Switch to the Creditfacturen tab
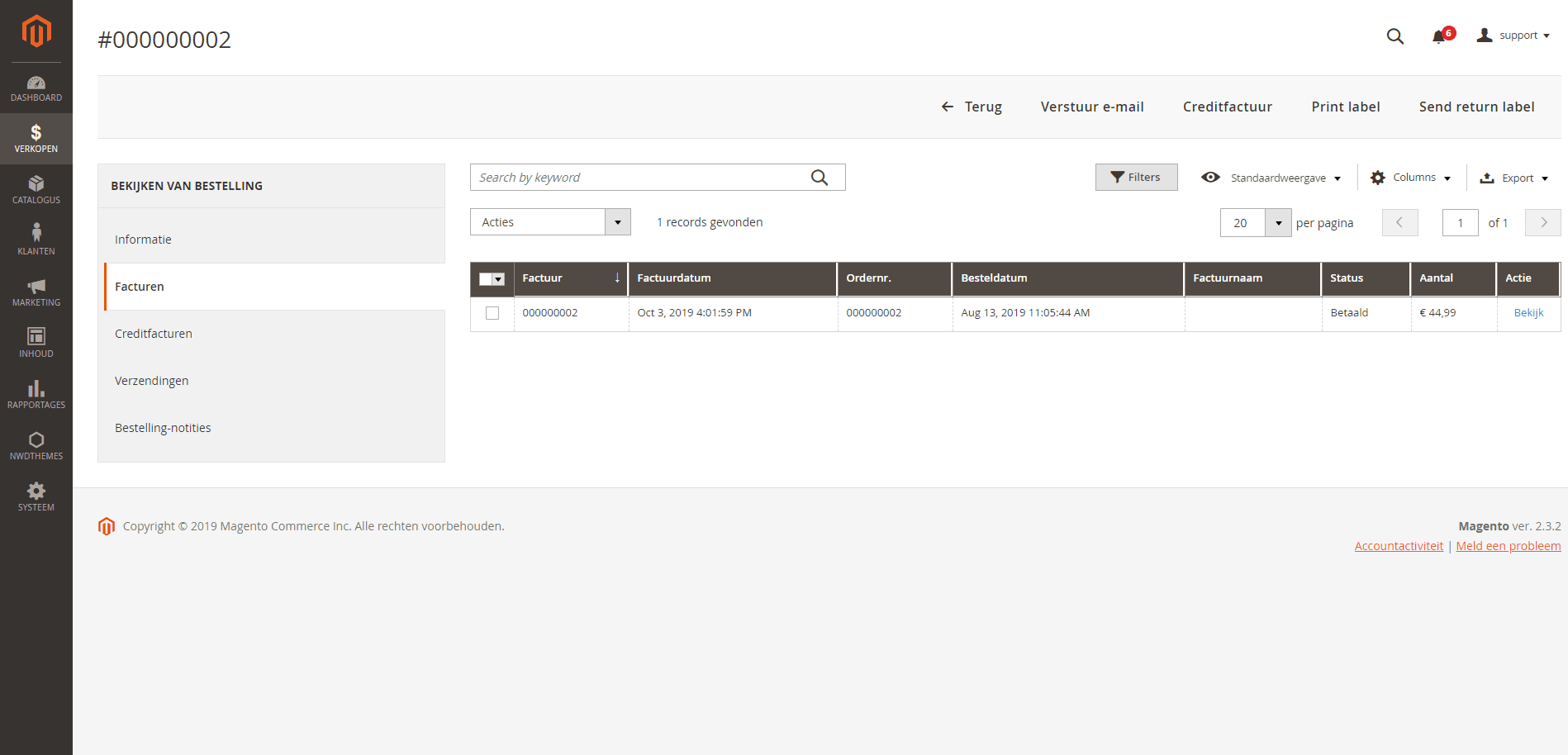The width and height of the screenshot is (1568, 755). (154, 334)
